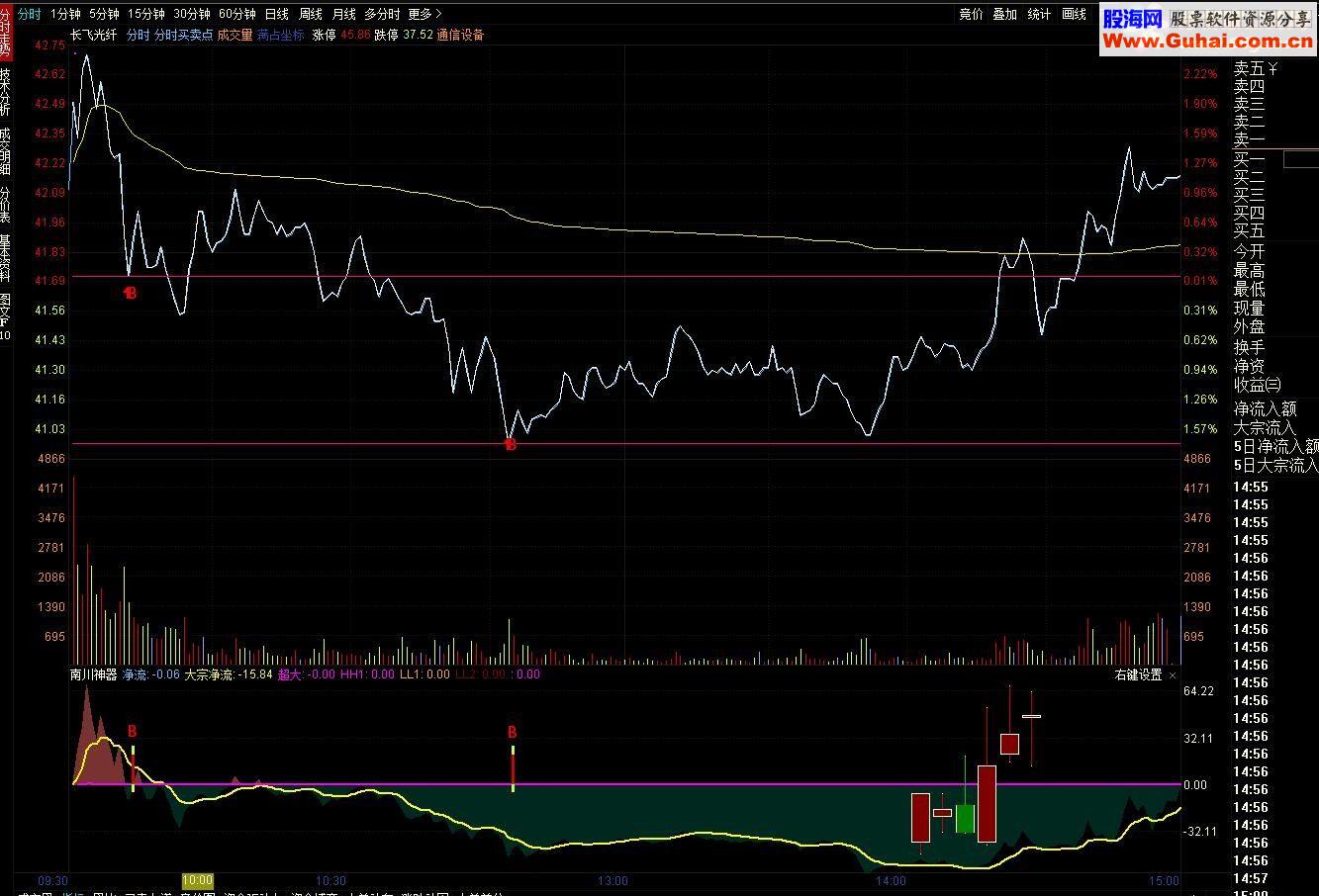This screenshot has height=896, width=1319.
Task: Click the 画线 drawing button
Action: (1074, 14)
